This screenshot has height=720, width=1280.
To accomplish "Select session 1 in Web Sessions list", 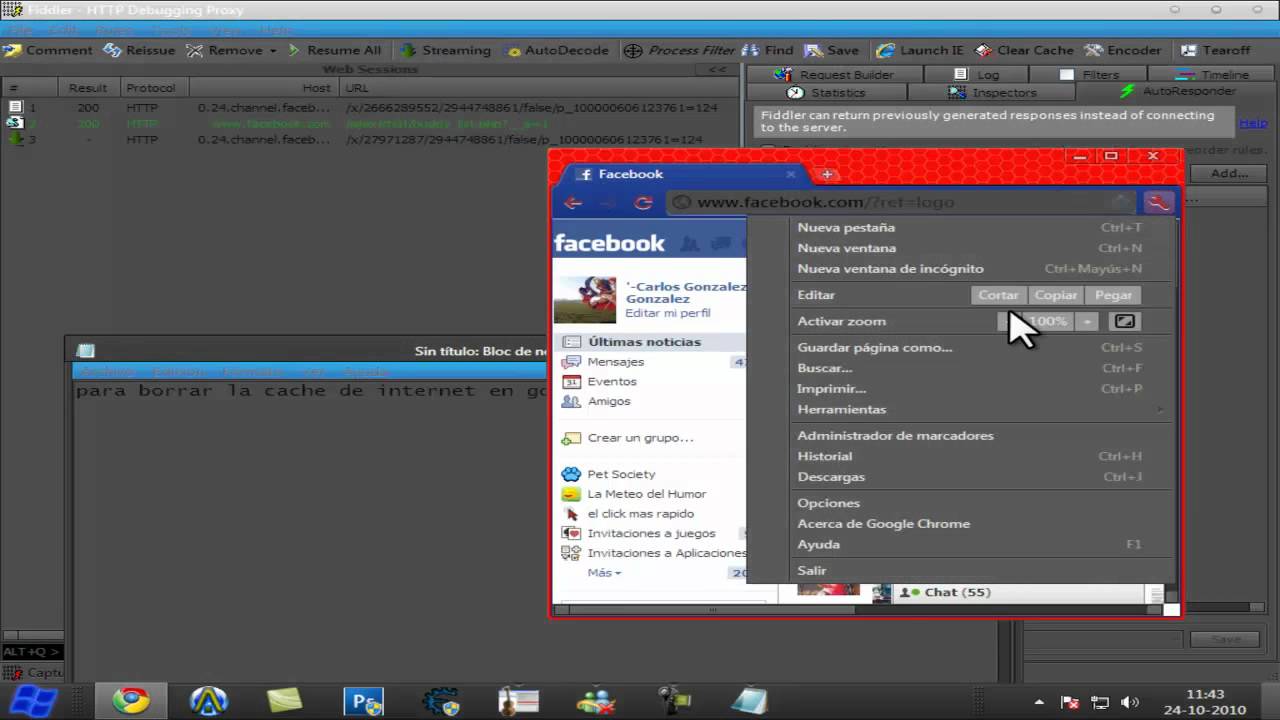I will pos(370,107).
